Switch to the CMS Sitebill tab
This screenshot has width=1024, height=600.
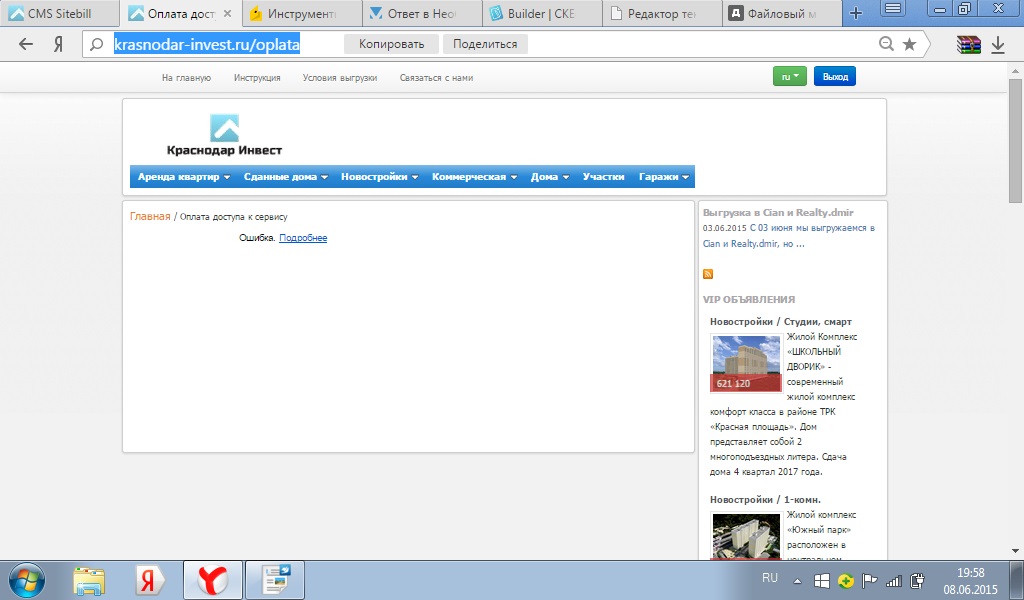pos(60,14)
